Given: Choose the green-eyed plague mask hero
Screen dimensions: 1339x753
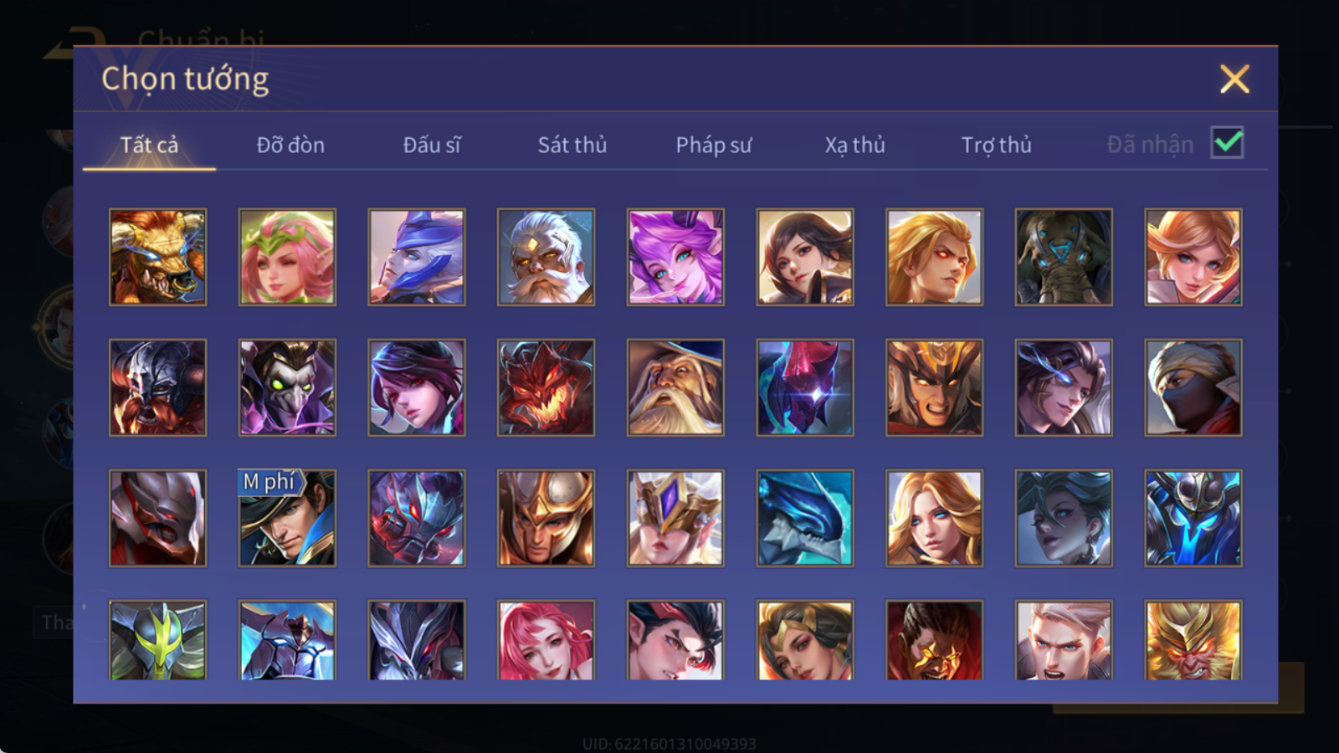Looking at the screenshot, I should click(287, 388).
